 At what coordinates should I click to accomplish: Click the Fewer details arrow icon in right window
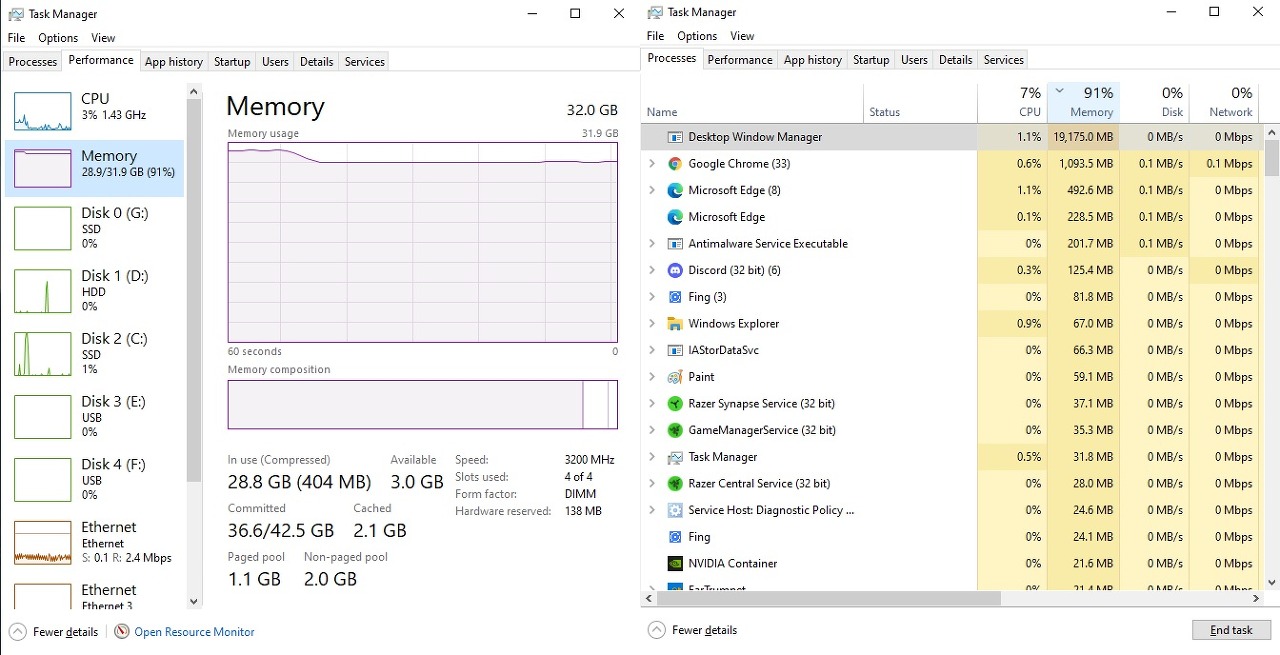point(657,630)
